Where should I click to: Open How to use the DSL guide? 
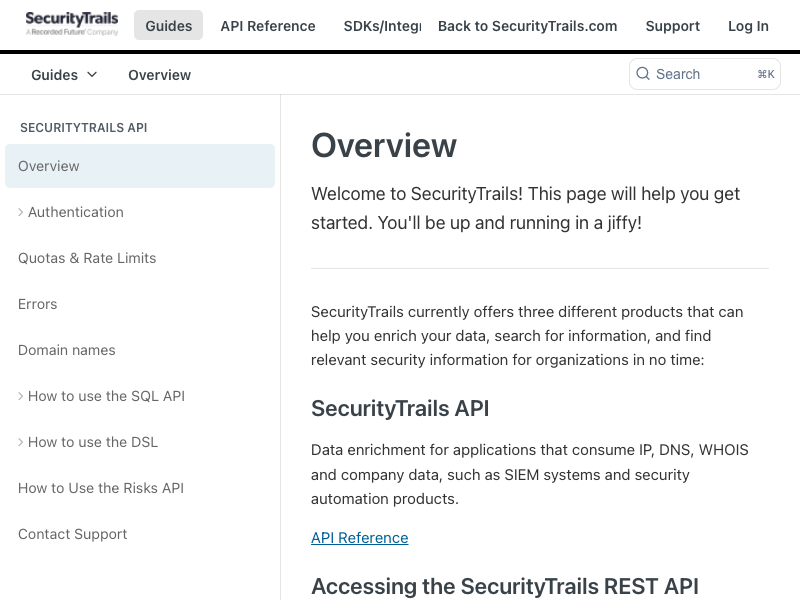[93, 442]
